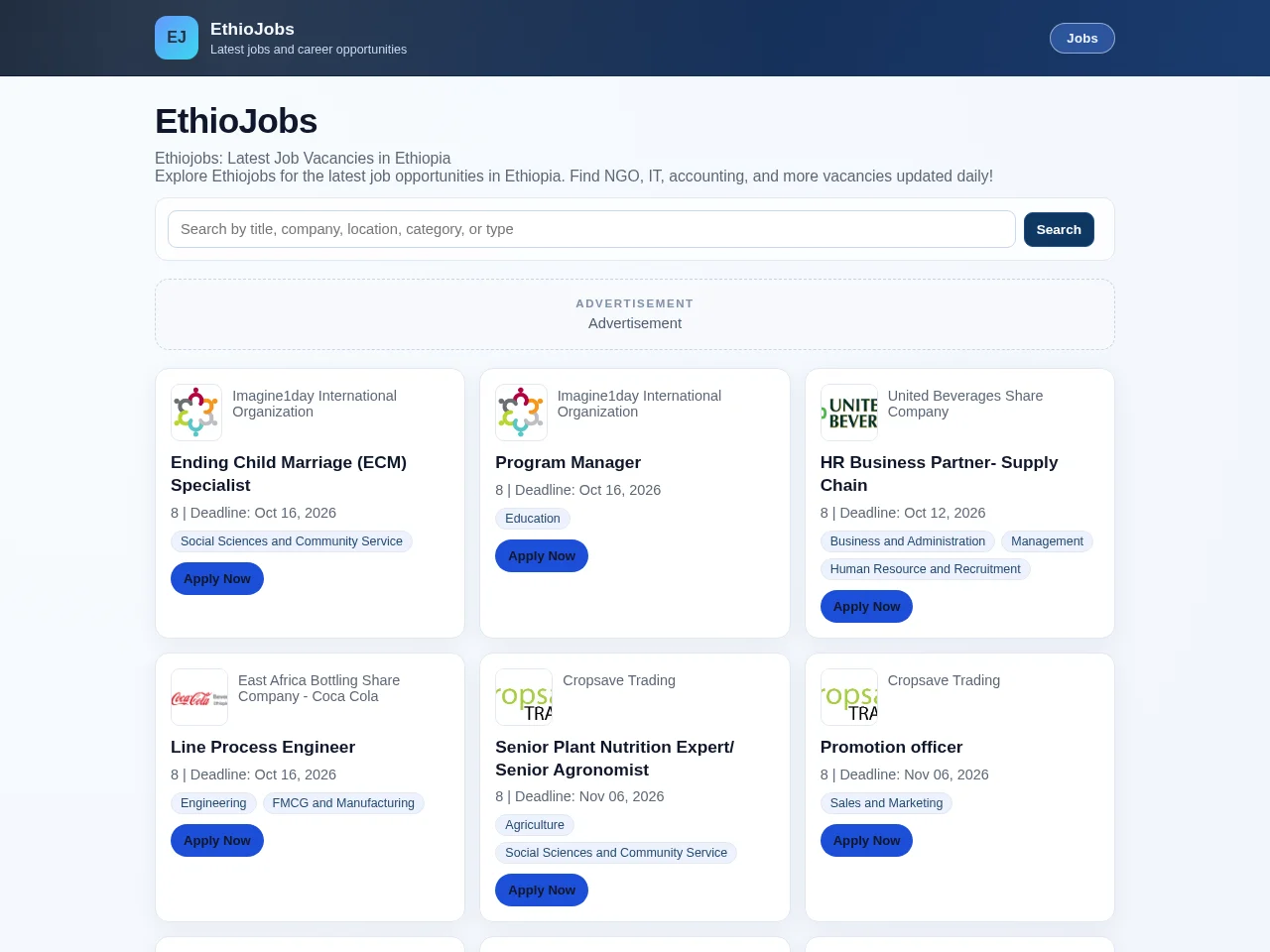1270x952 pixels.
Task: Click Cropsave logo on Senior Plant Nutrition card
Action: (524, 697)
